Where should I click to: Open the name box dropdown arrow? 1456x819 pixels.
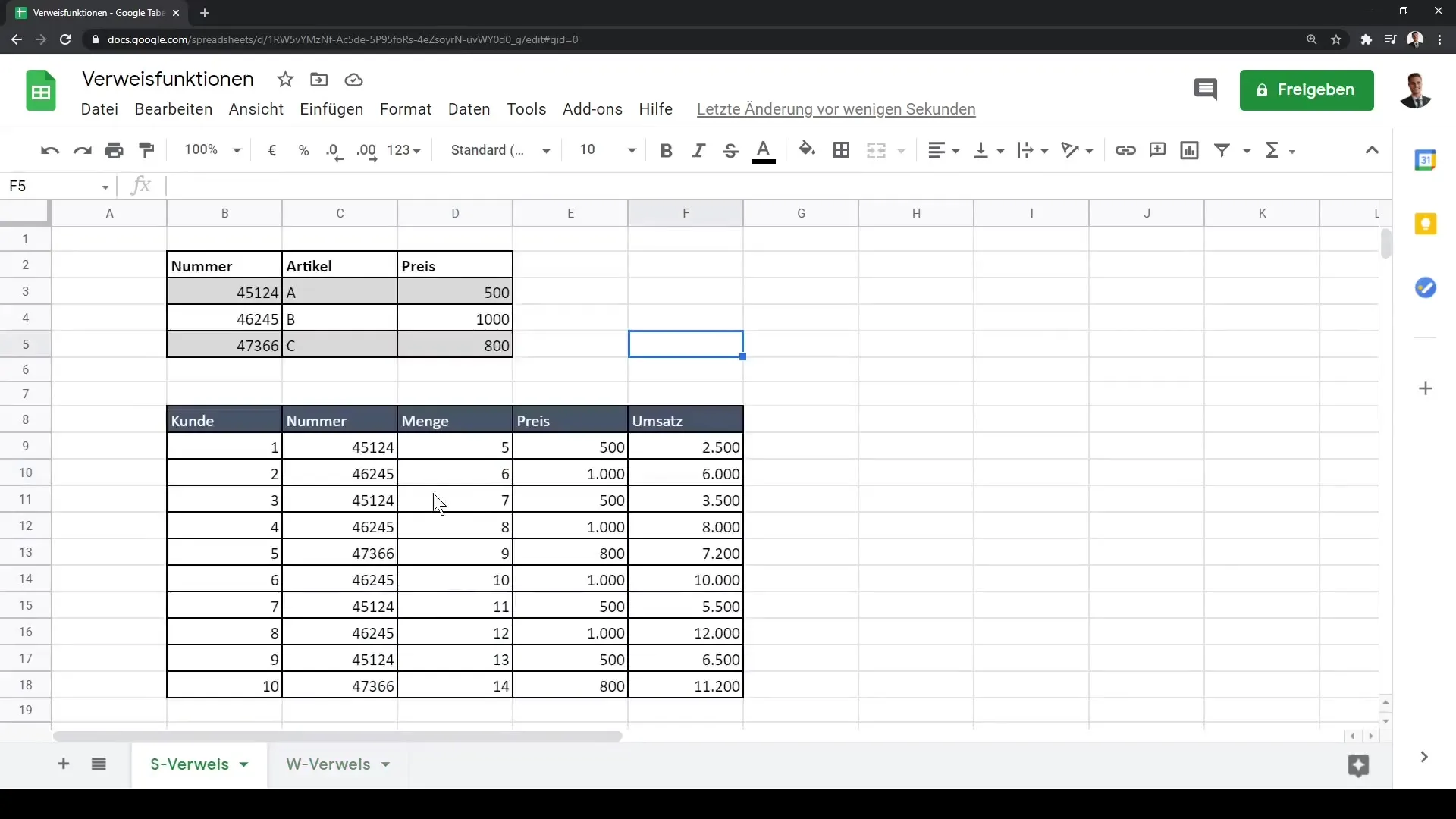[105, 187]
